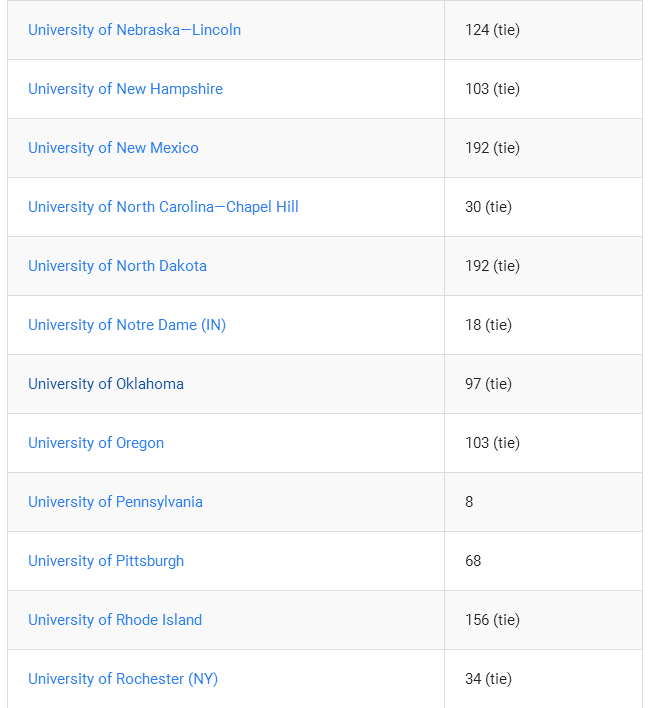This screenshot has width=648, height=708.
Task: Click Nebraska—Lincoln rank cell 124 (tie)
Action: pos(543,30)
